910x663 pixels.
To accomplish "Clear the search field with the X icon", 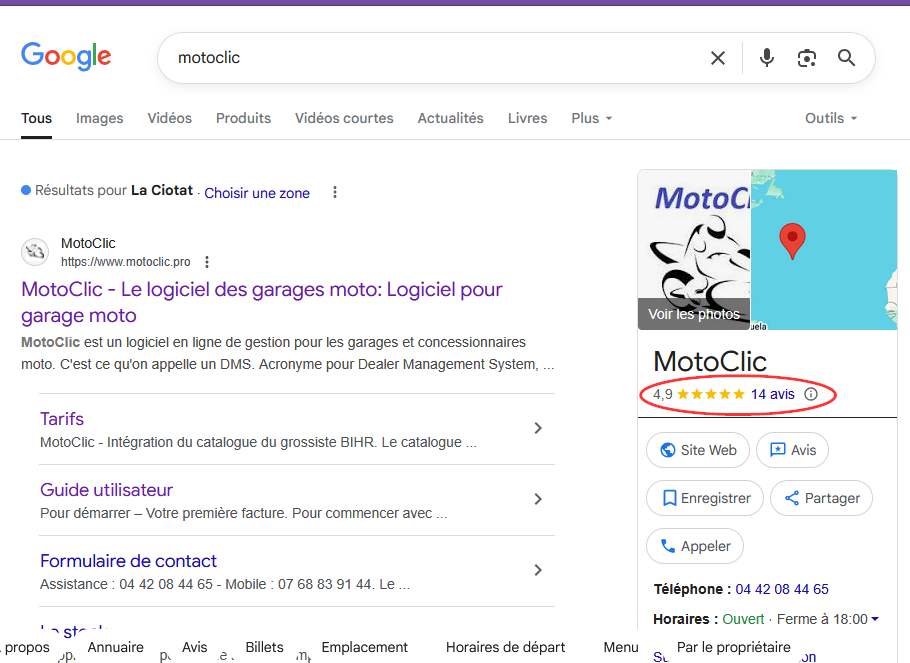I will pyautogui.click(x=718, y=58).
